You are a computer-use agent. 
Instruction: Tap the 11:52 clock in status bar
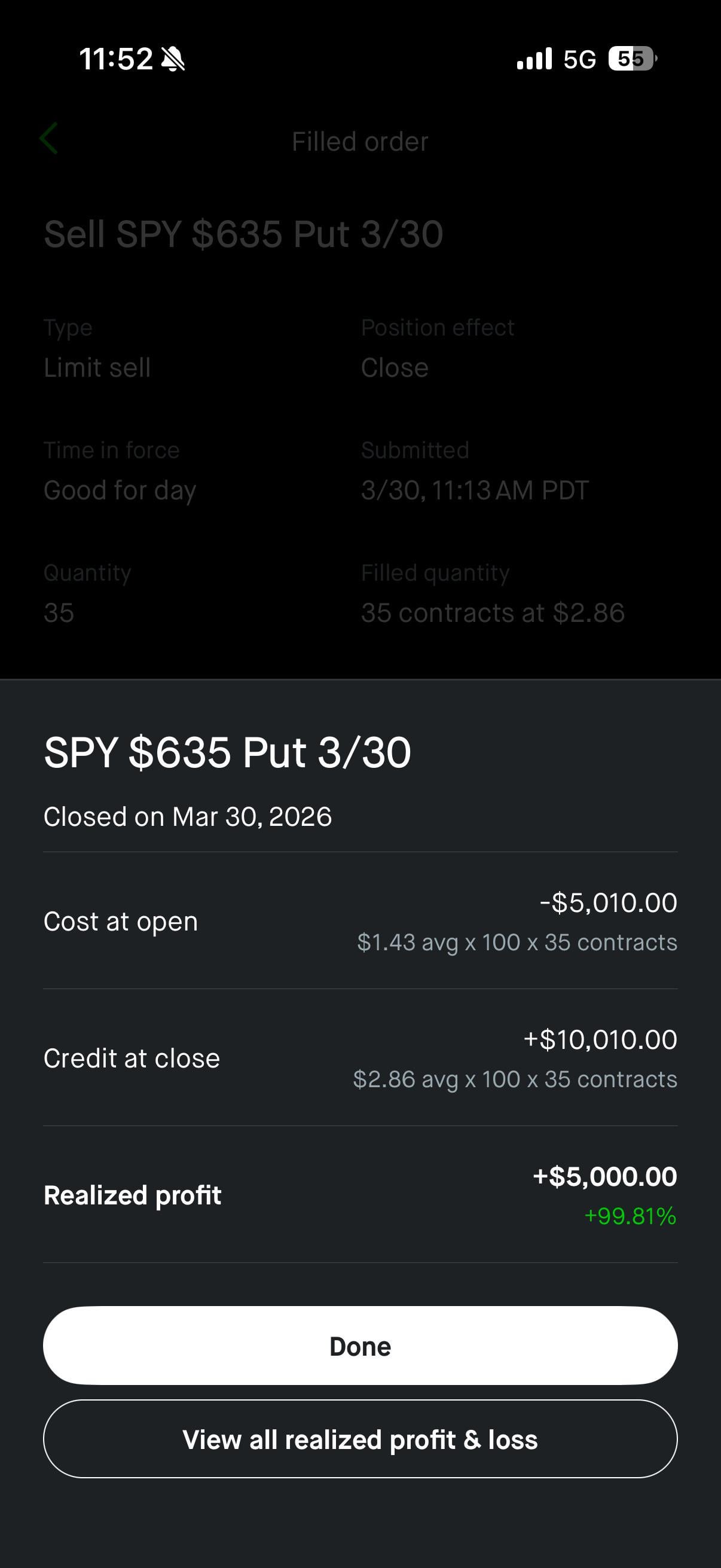(x=115, y=59)
